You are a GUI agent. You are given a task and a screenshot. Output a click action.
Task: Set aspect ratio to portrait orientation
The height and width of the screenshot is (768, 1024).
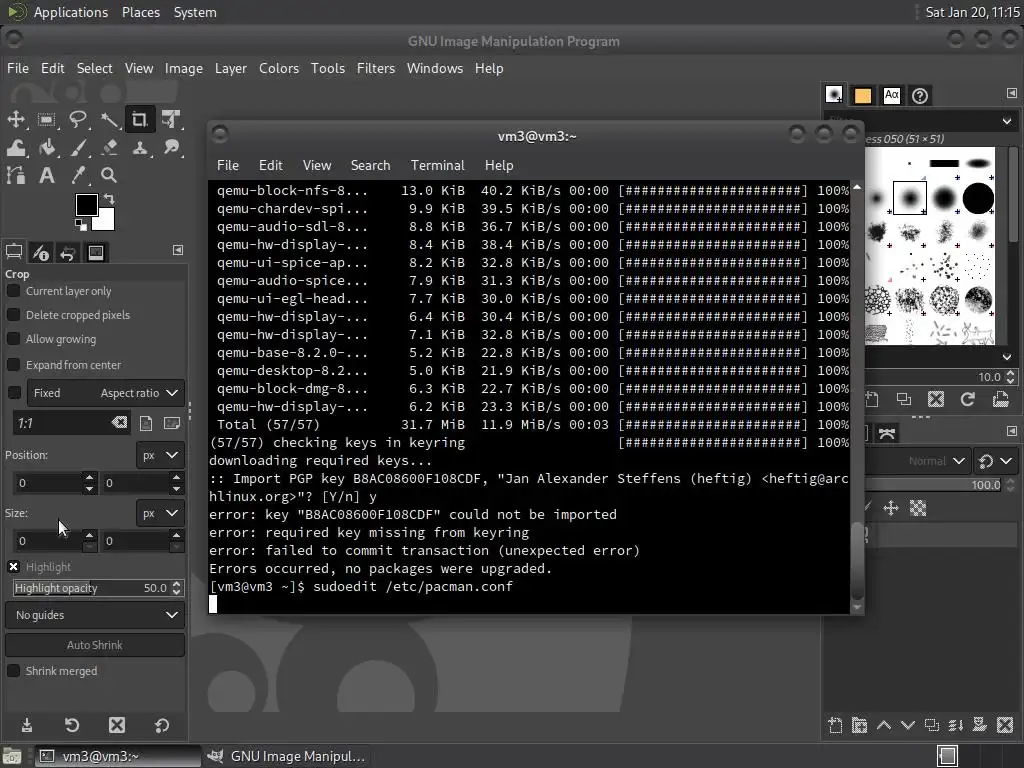click(146, 423)
